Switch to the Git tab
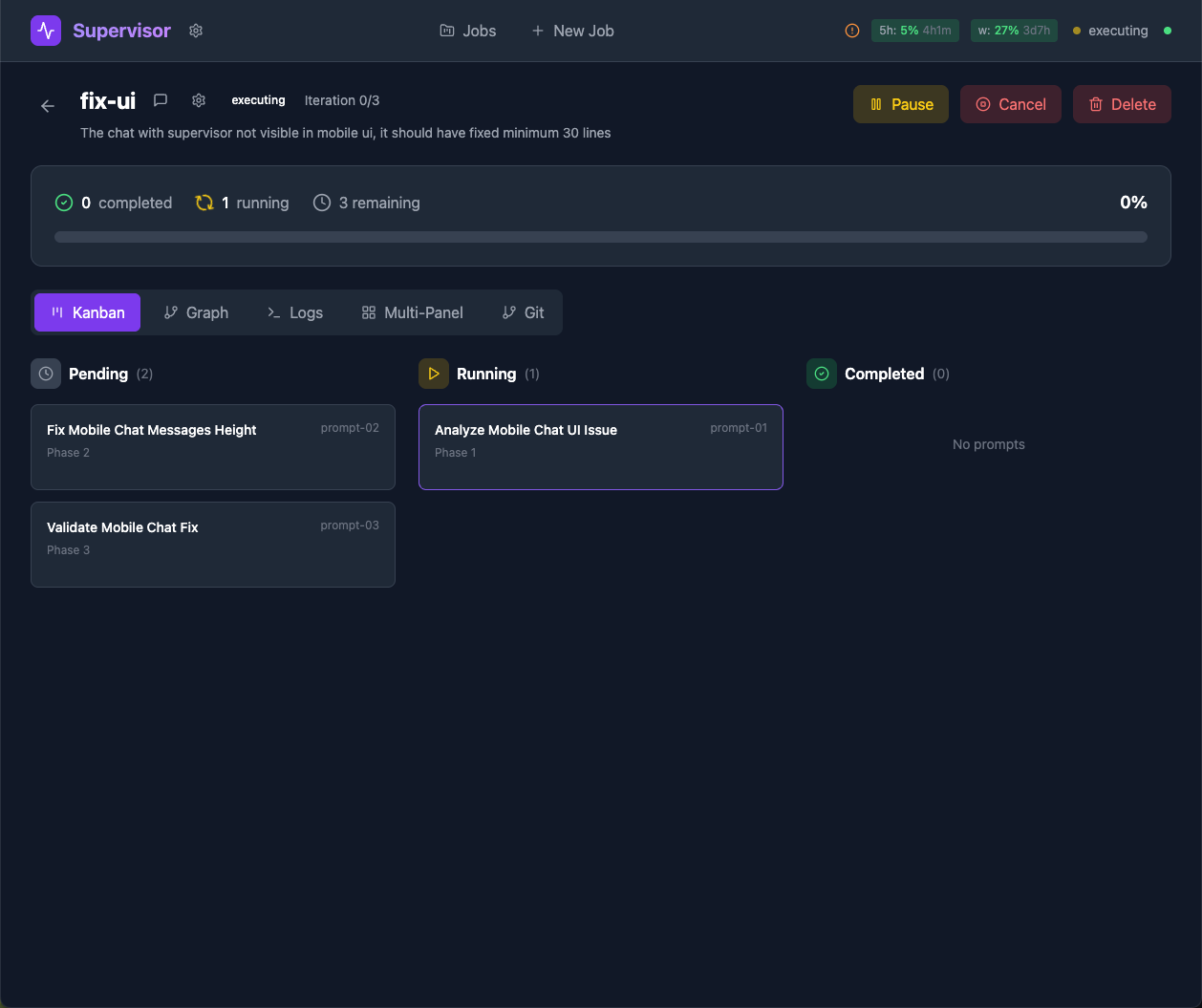This screenshot has width=1202, height=1008. (x=523, y=312)
